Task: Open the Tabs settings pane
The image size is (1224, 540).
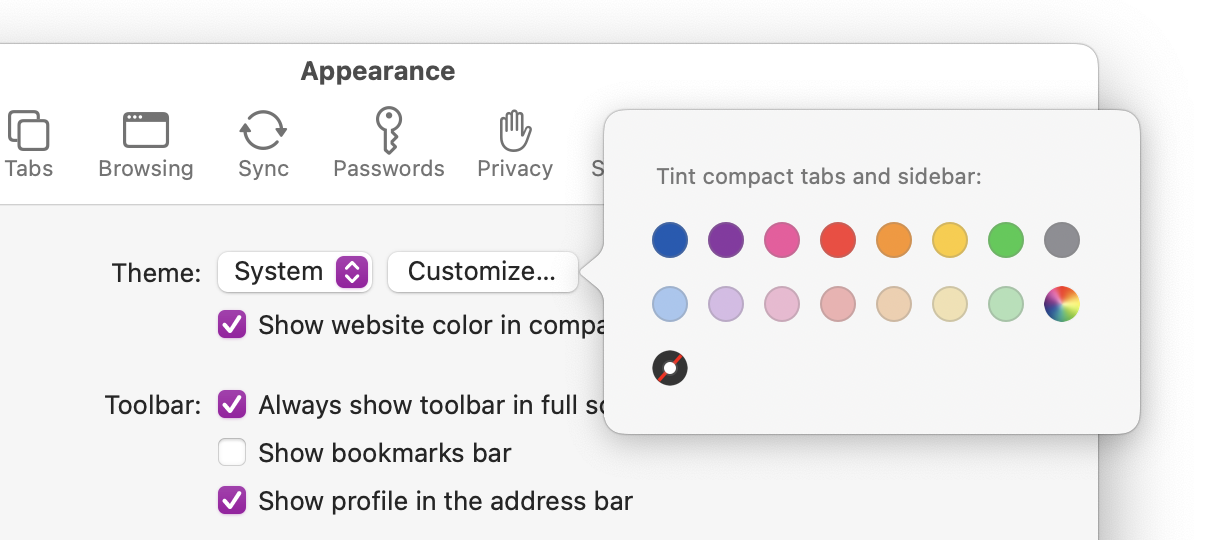Action: click(28, 143)
